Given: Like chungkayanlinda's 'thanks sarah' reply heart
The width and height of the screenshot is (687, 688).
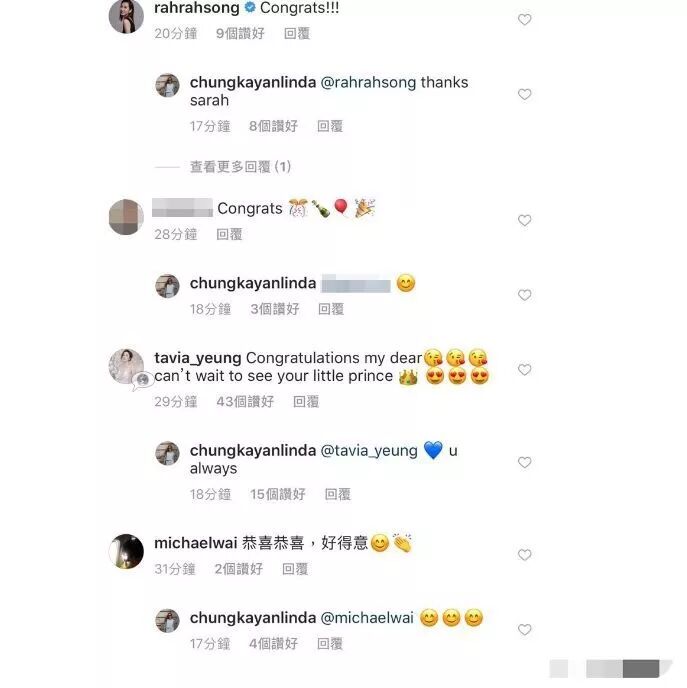Looking at the screenshot, I should (525, 94).
